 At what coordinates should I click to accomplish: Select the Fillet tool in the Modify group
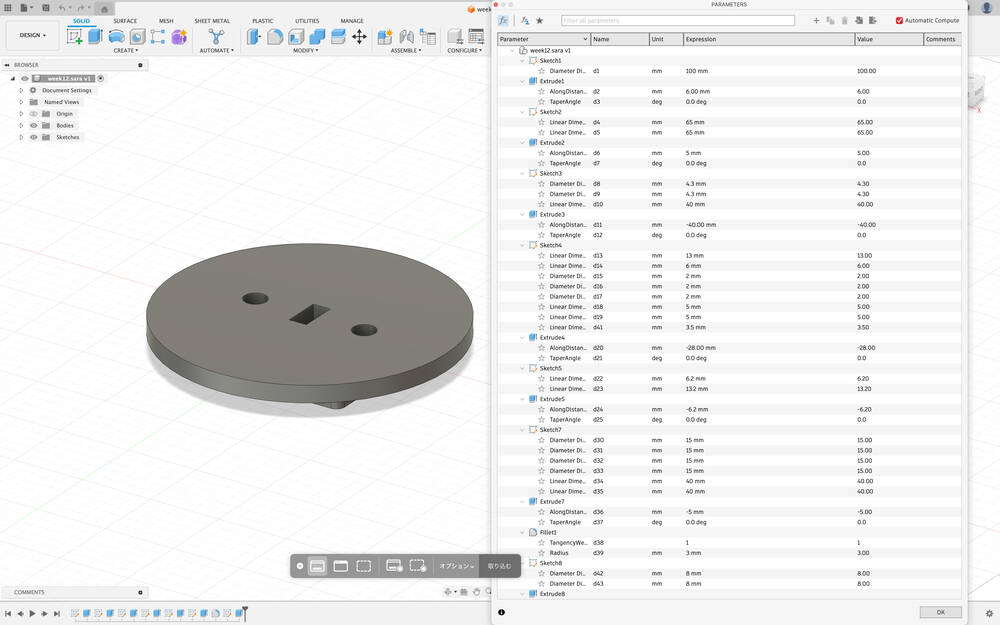275,36
